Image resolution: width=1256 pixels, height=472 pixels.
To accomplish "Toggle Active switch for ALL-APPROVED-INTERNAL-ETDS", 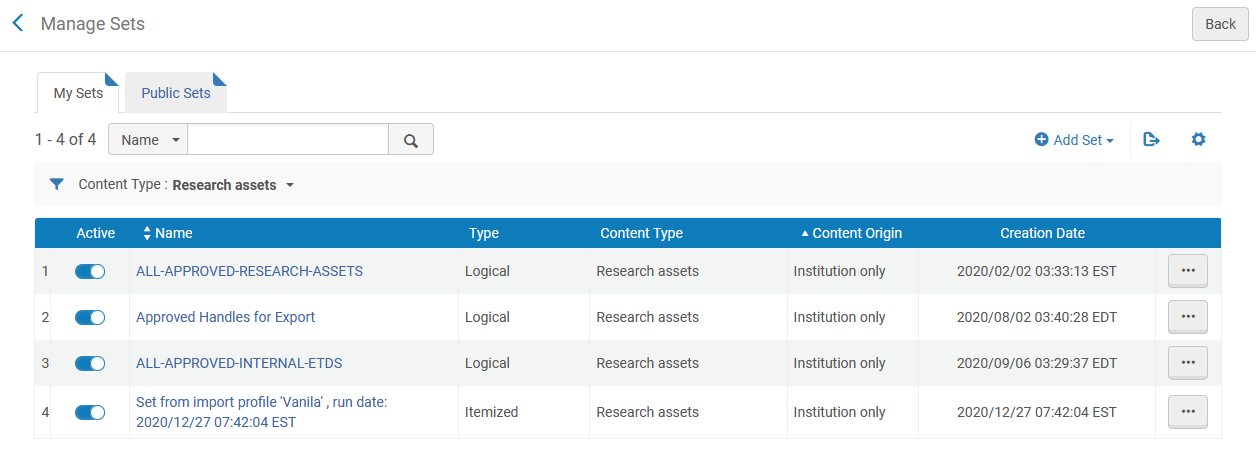I will point(90,363).
